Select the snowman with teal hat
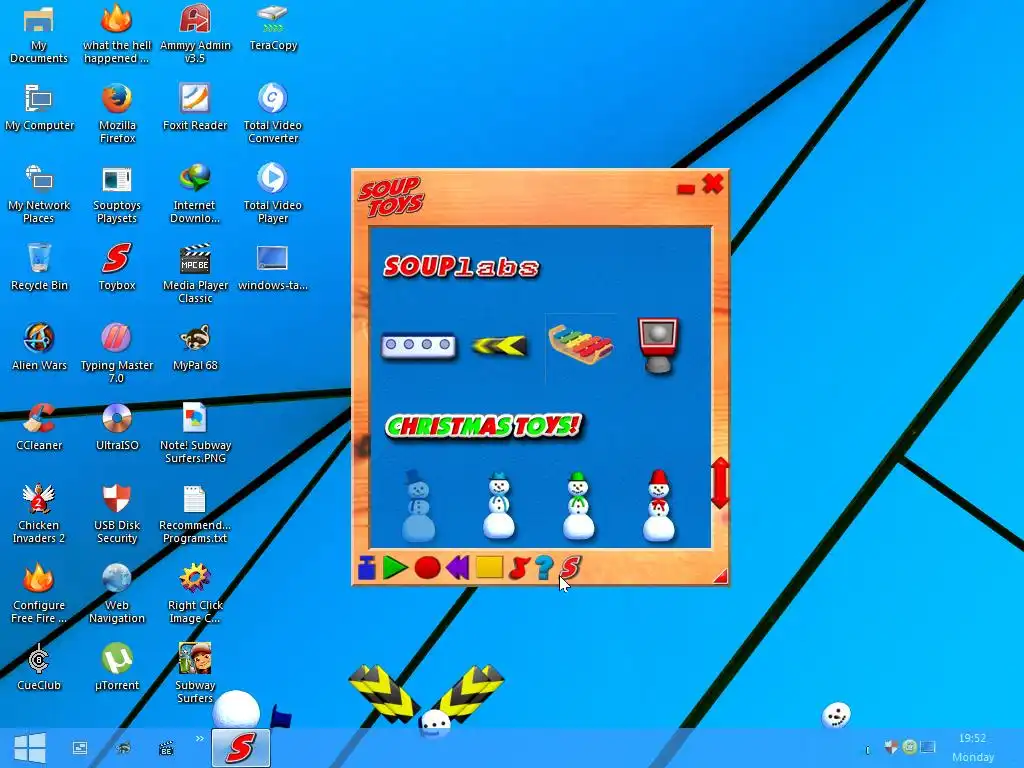Image resolution: width=1024 pixels, height=768 pixels. click(x=499, y=505)
